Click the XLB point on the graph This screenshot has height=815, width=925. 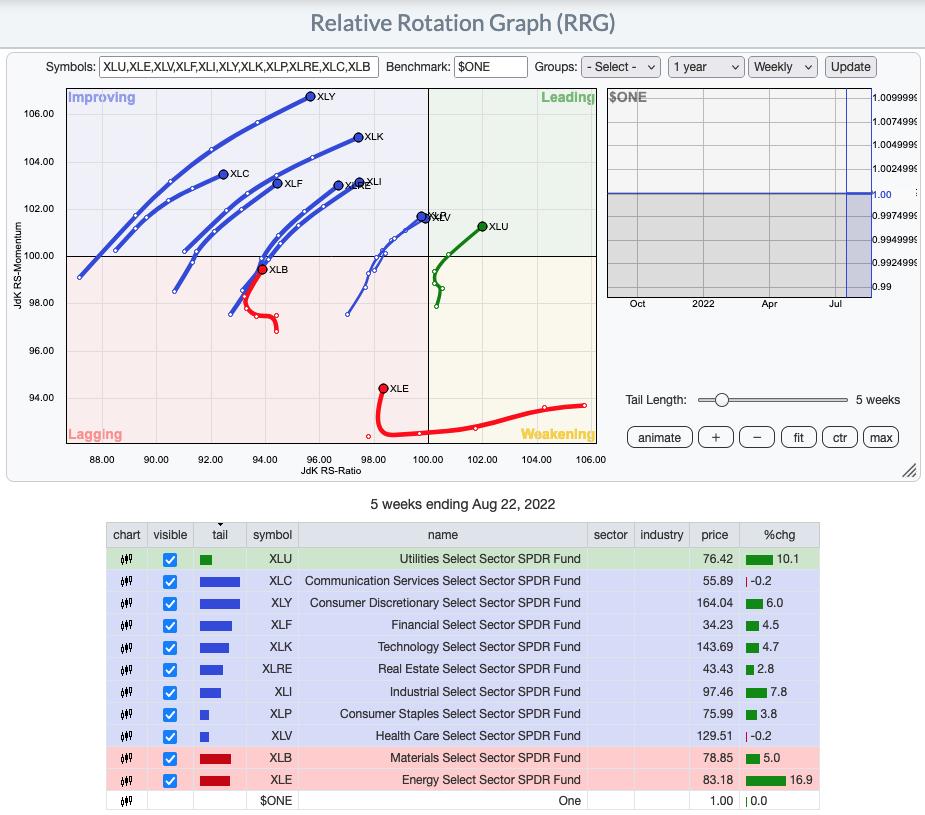(x=263, y=270)
